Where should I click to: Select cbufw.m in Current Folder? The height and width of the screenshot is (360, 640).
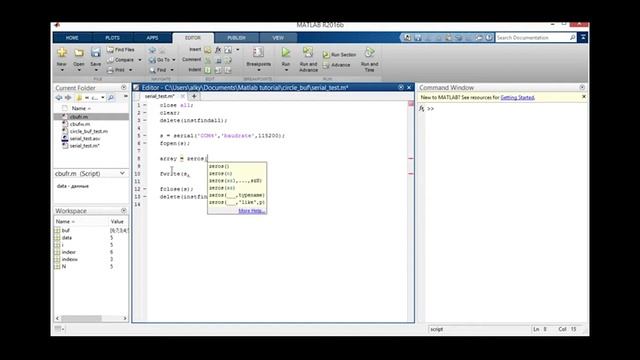click(80, 124)
